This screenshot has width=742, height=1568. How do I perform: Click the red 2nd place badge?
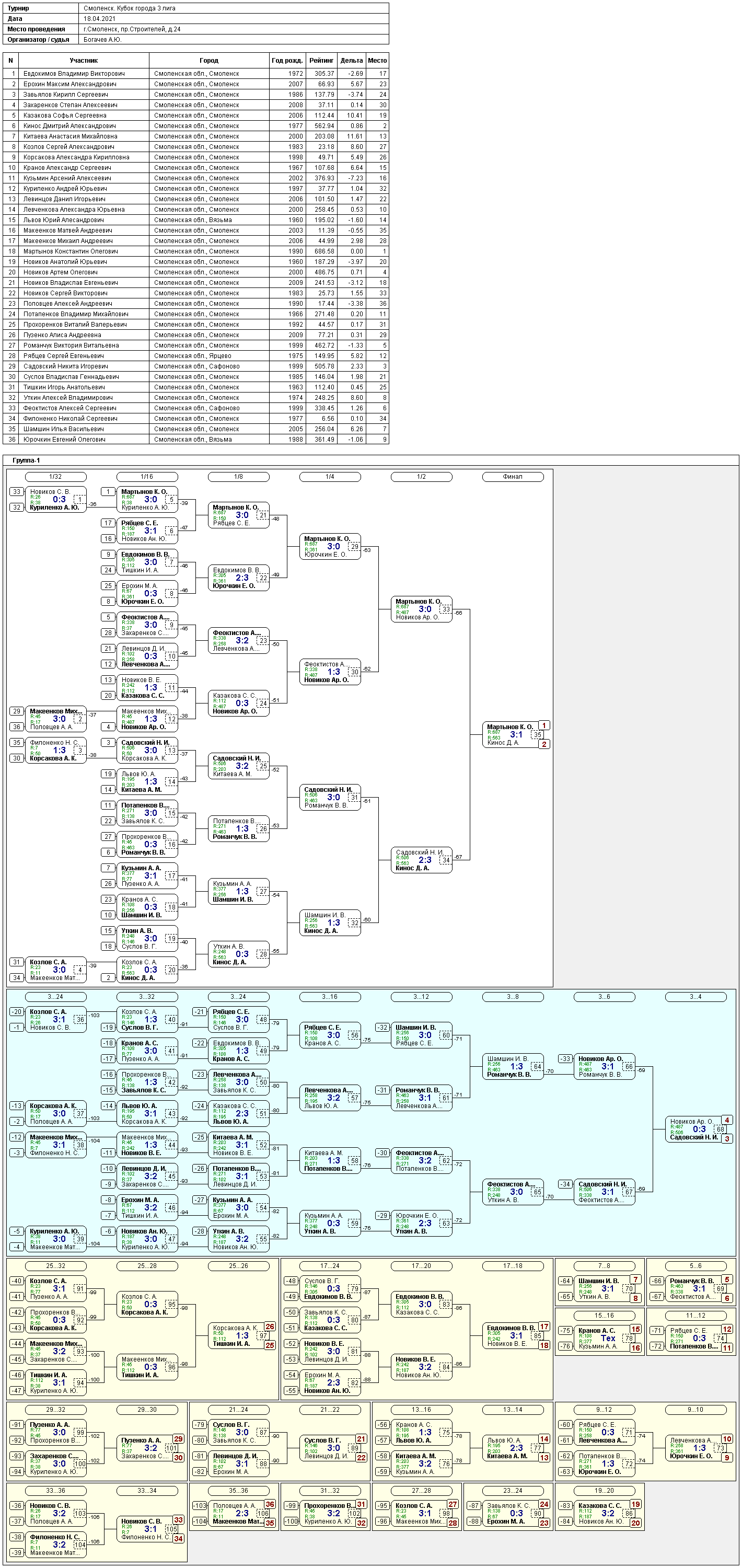coord(544,744)
